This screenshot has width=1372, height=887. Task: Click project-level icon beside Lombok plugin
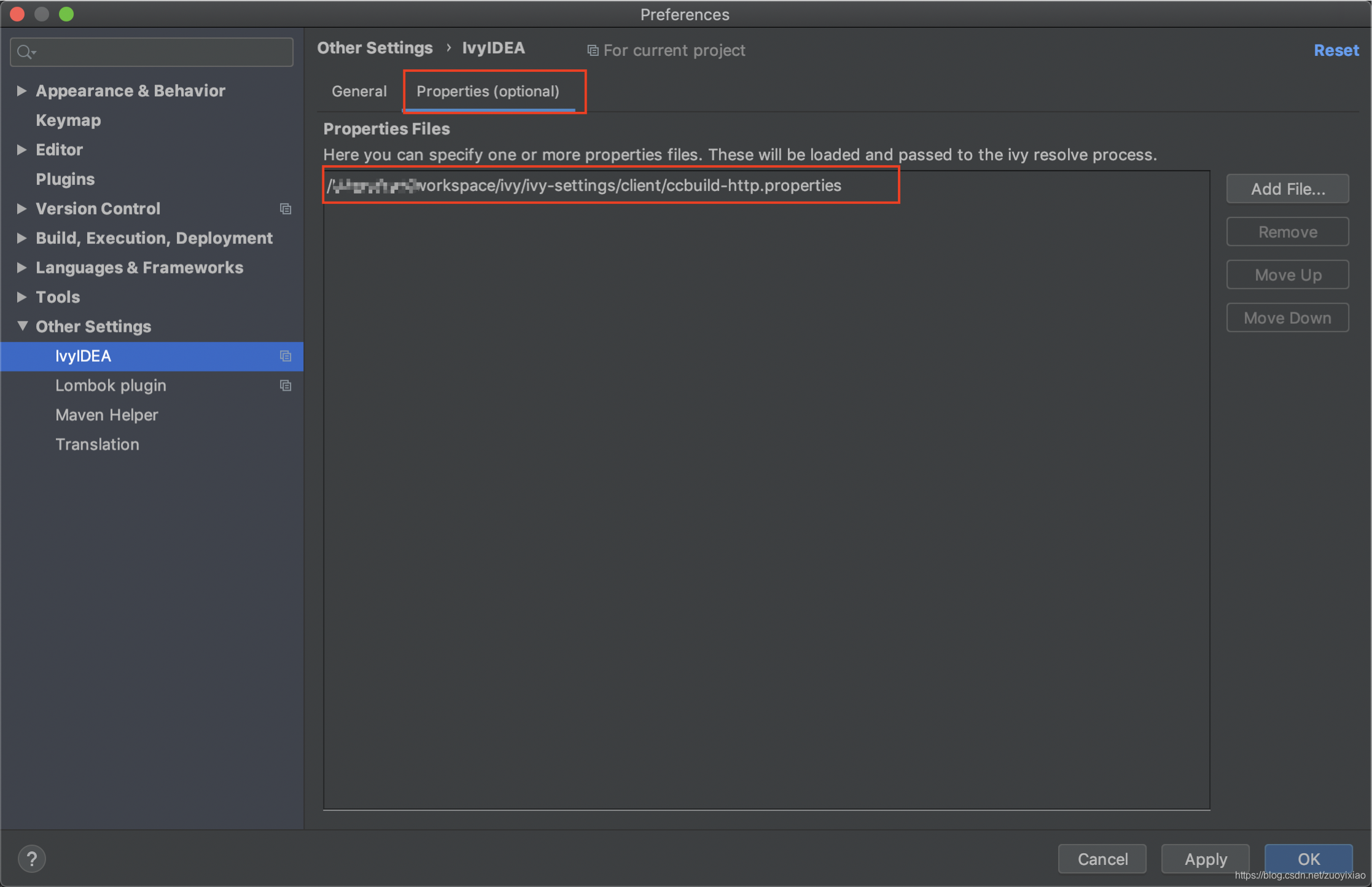(x=286, y=386)
